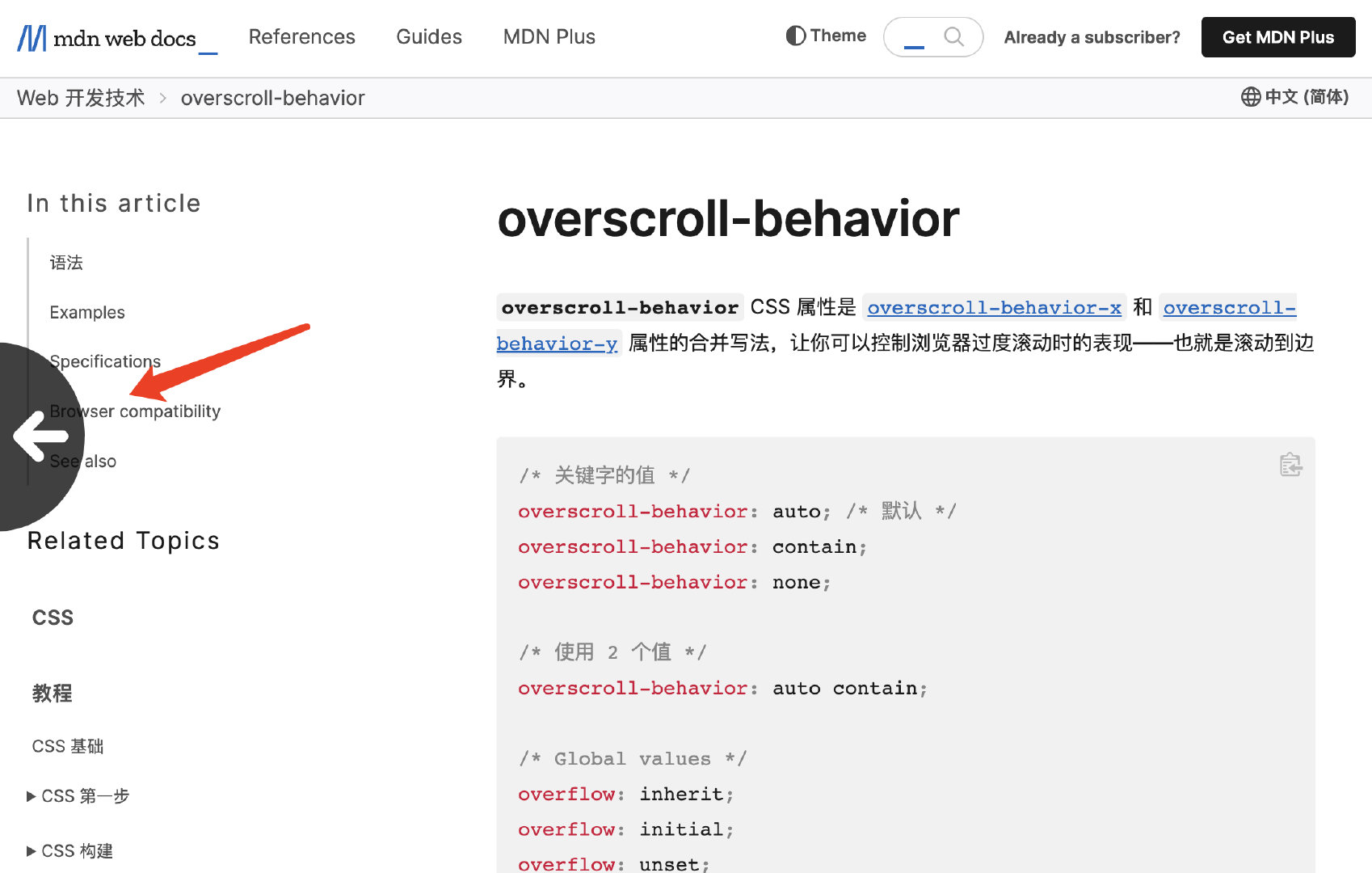Expand the CSS 构建 section

point(70,851)
